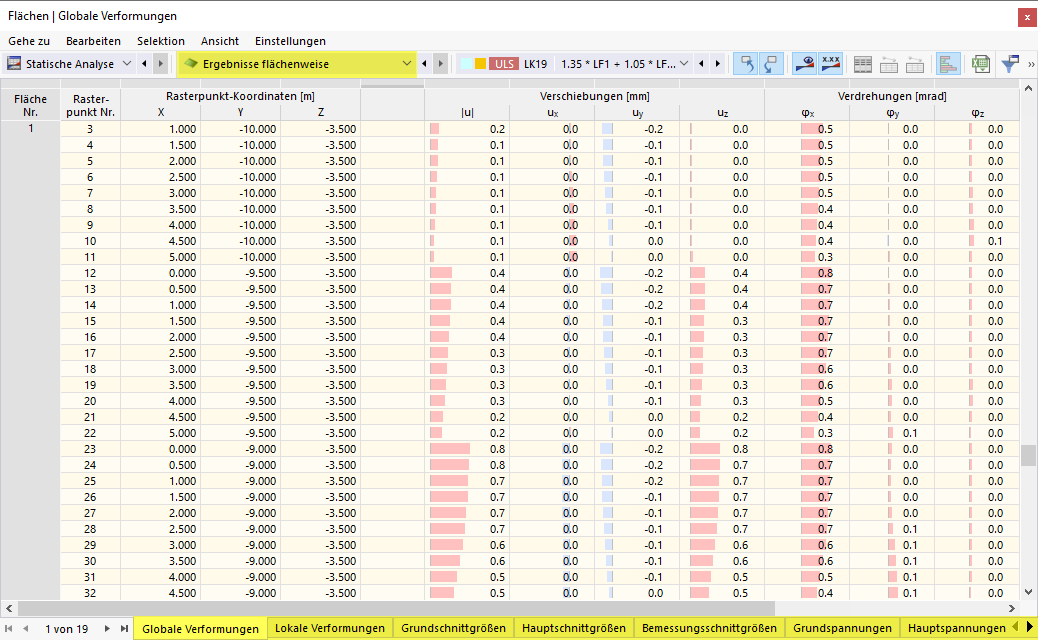Open the Einstellungen menu
This screenshot has height=640, width=1038.
[x=290, y=41]
